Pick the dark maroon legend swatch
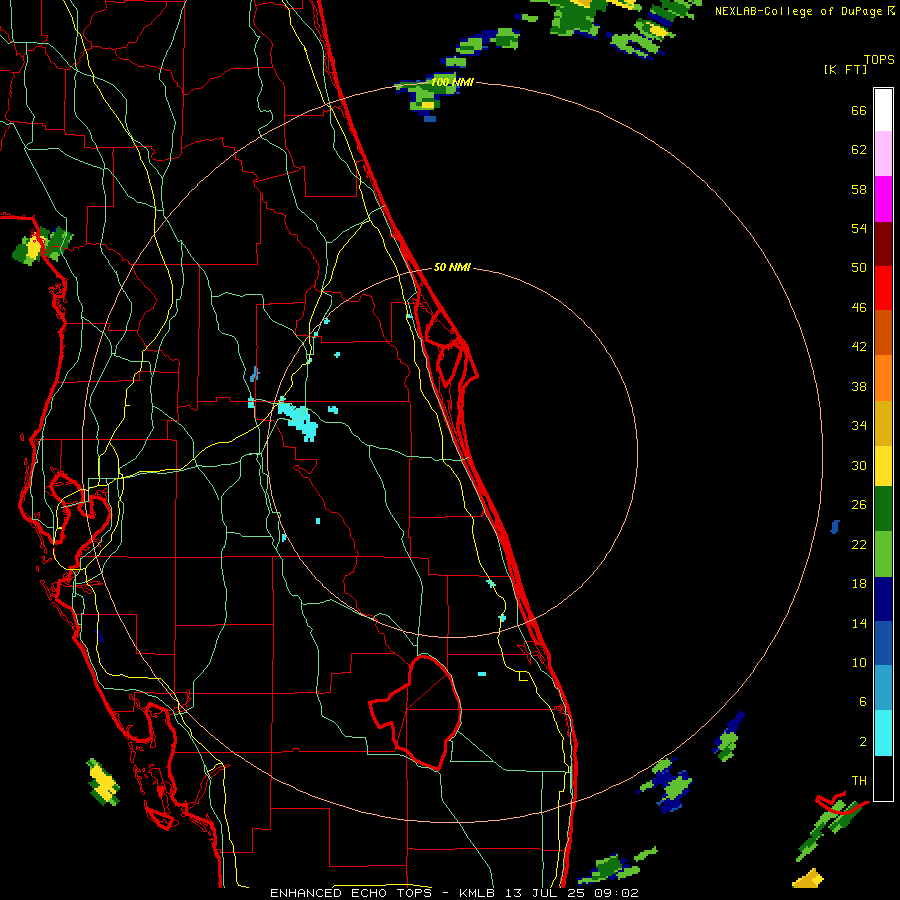 (x=883, y=244)
